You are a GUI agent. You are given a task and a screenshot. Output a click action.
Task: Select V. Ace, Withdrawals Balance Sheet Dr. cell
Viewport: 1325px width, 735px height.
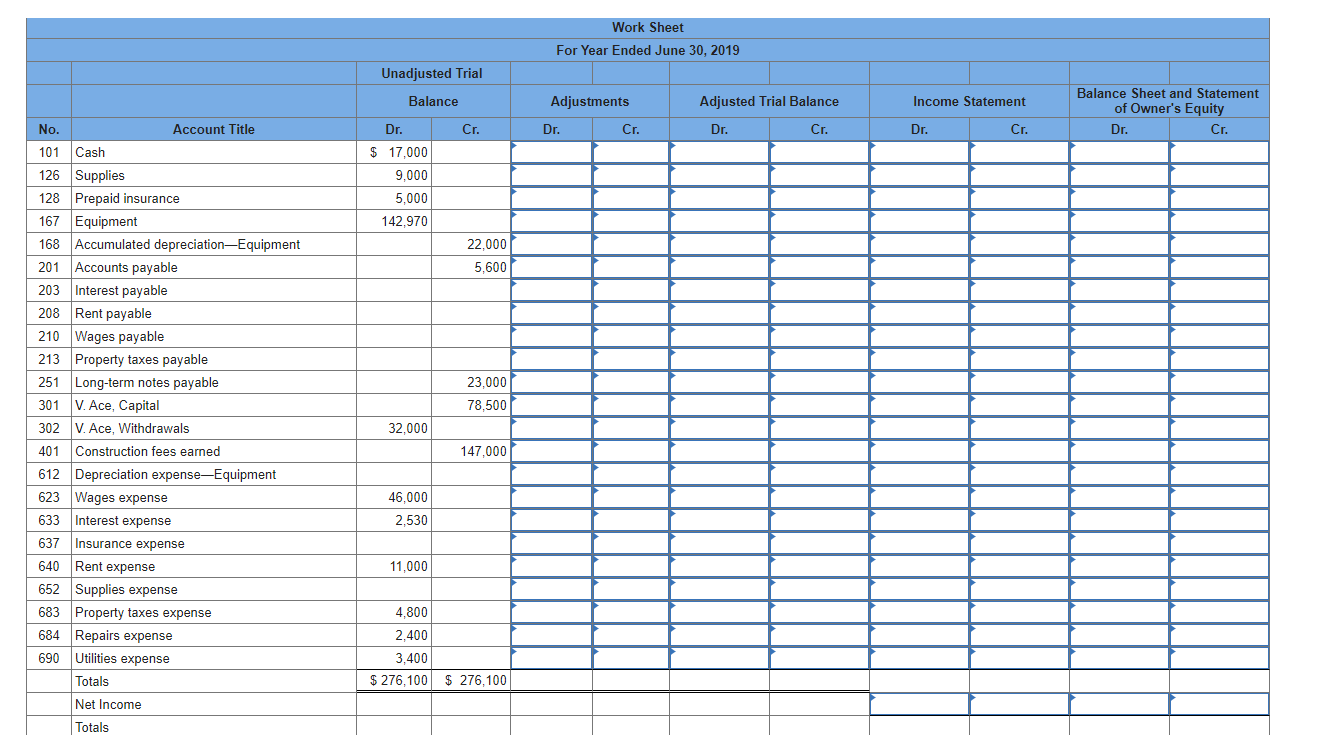point(1119,428)
